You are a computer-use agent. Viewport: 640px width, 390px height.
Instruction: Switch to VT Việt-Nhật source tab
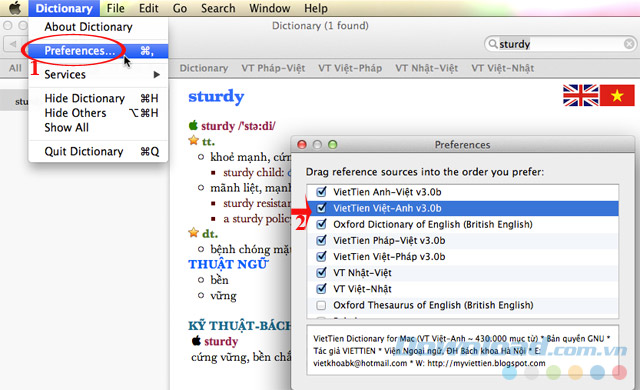click(502, 68)
